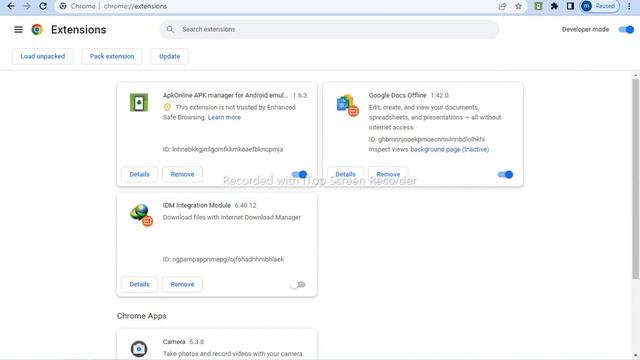Open the ApkOnline extension icon in toolbar
640x360 pixels.
pyautogui.click(x=538, y=6)
